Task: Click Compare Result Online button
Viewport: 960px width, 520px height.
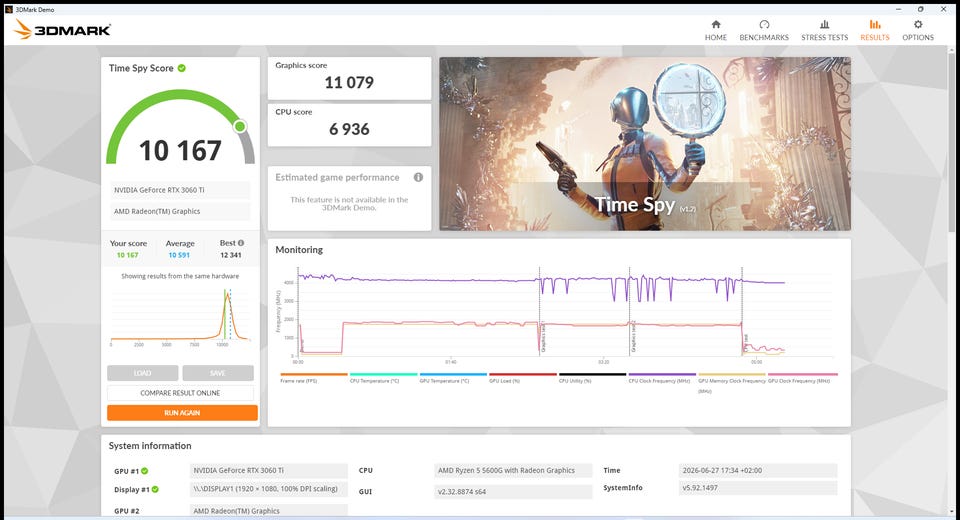Action: click(181, 393)
